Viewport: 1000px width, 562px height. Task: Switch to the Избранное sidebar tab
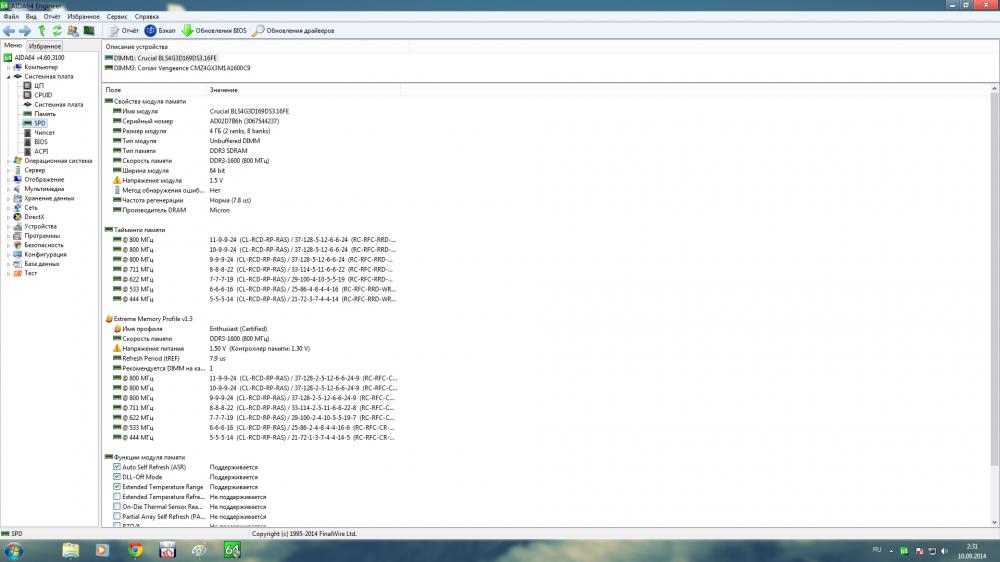click(45, 47)
